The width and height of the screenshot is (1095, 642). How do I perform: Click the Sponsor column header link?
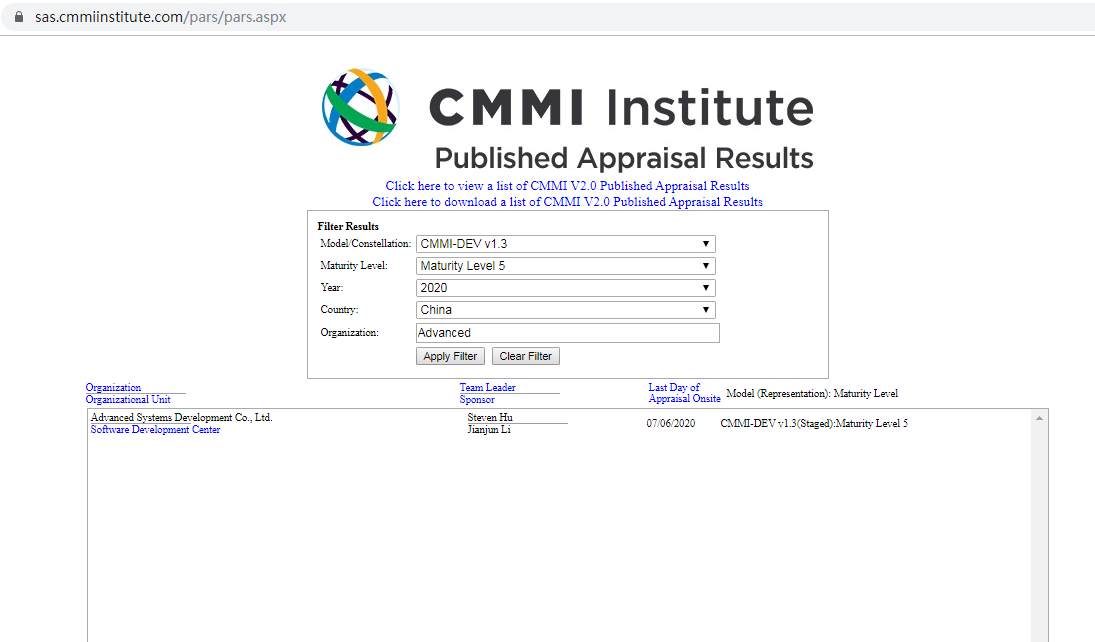(x=477, y=400)
